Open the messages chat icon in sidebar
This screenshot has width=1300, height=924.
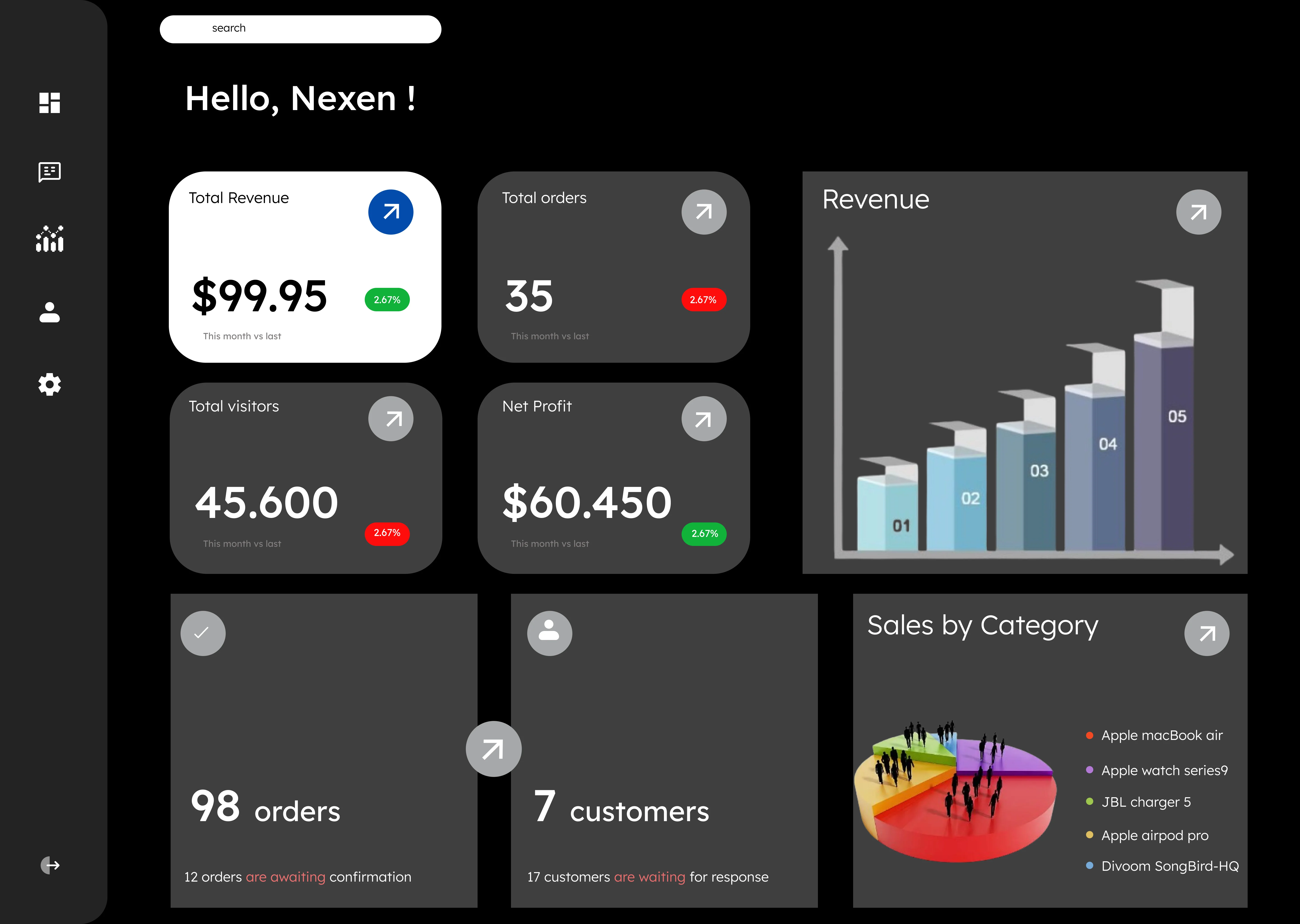49,172
